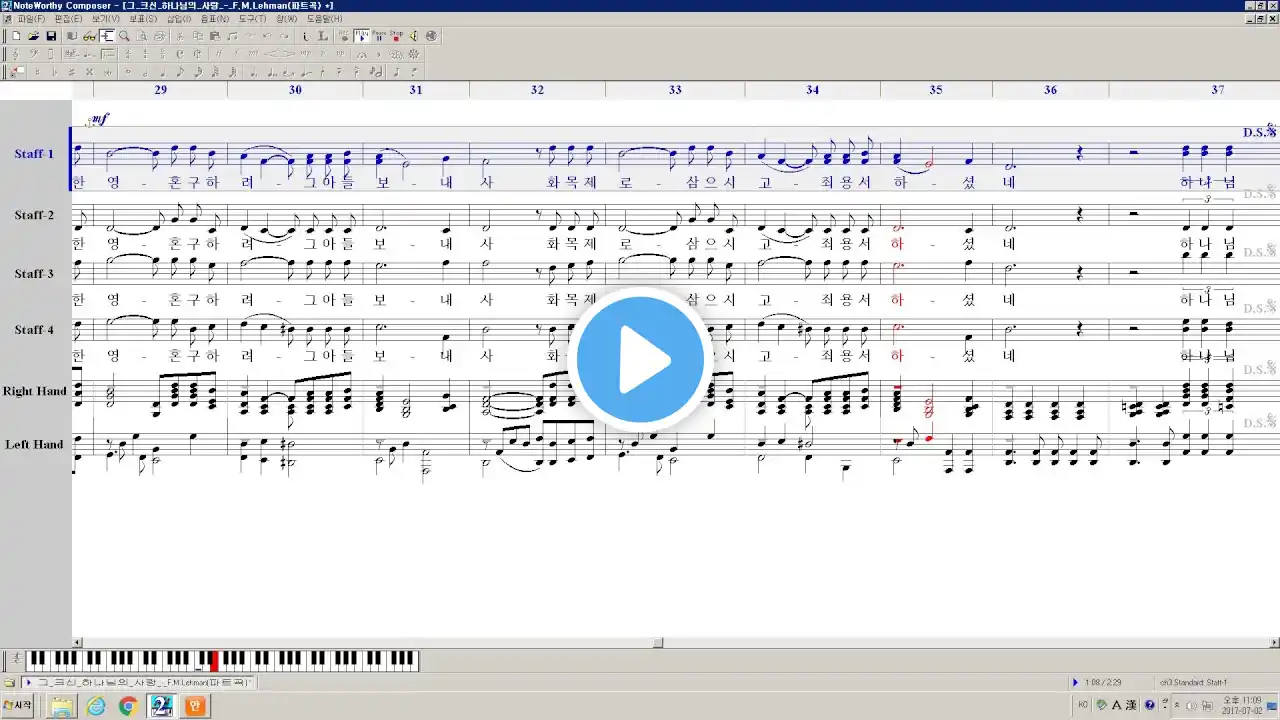Toggle the dotted note modifier

click(x=253, y=72)
